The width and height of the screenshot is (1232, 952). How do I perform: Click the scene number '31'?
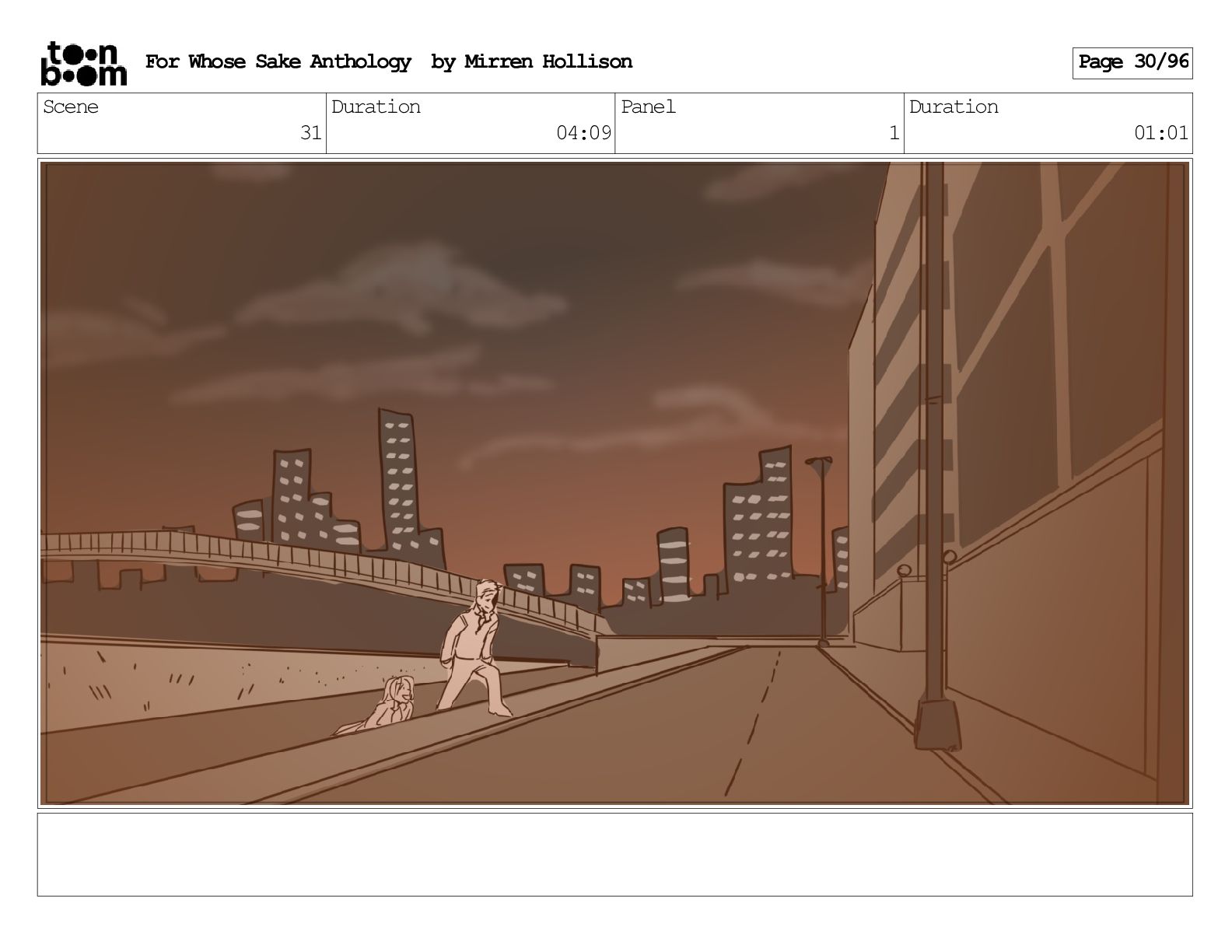point(311,133)
